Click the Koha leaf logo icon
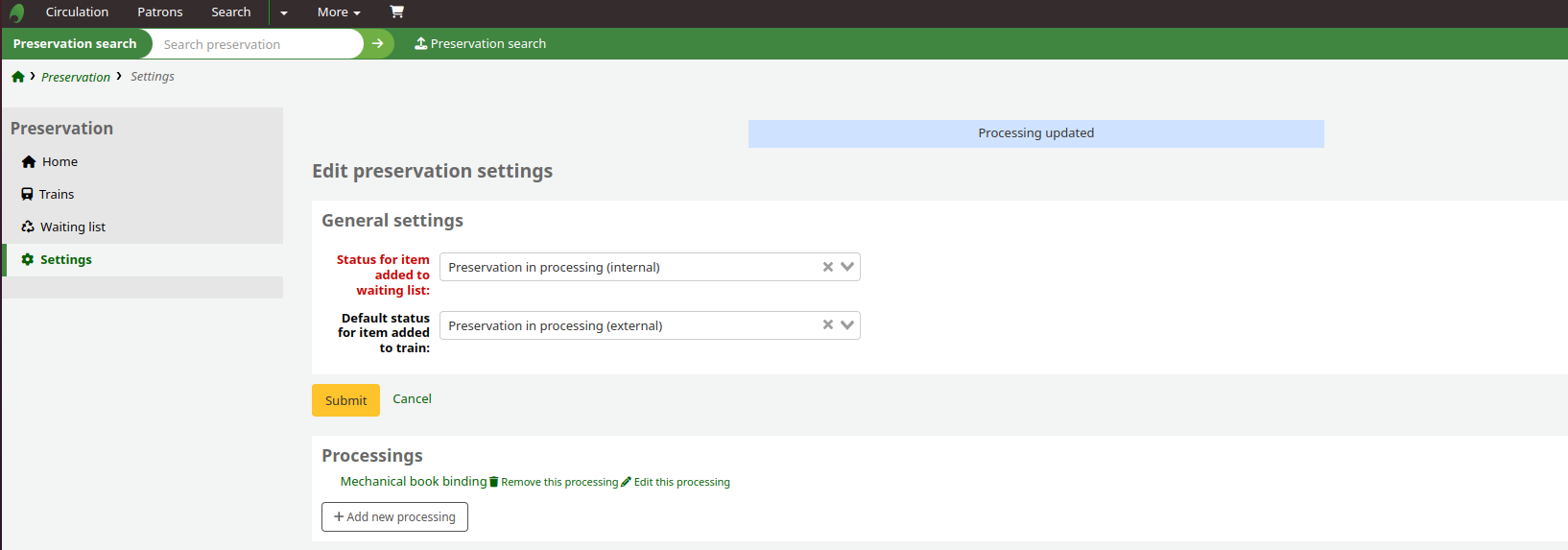The height and width of the screenshot is (550, 1568). [x=16, y=12]
